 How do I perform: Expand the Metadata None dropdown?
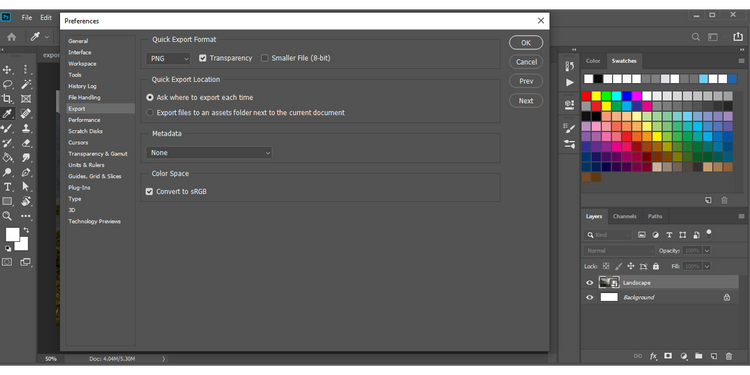pos(209,153)
